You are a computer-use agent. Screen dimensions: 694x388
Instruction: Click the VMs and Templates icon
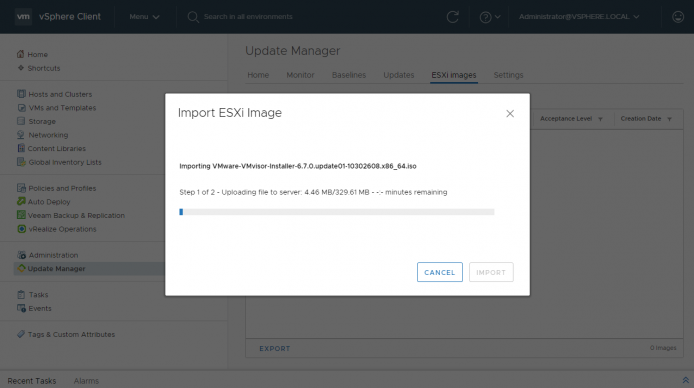[21, 108]
